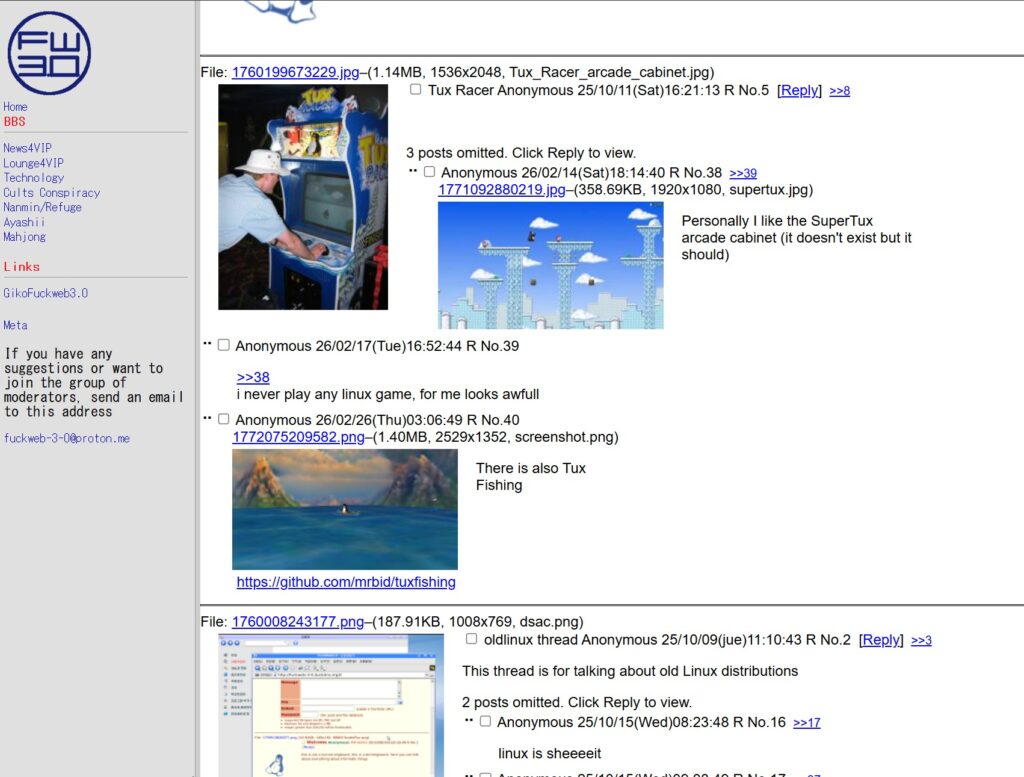Open the tuxfishing GitHub link

click(346, 582)
